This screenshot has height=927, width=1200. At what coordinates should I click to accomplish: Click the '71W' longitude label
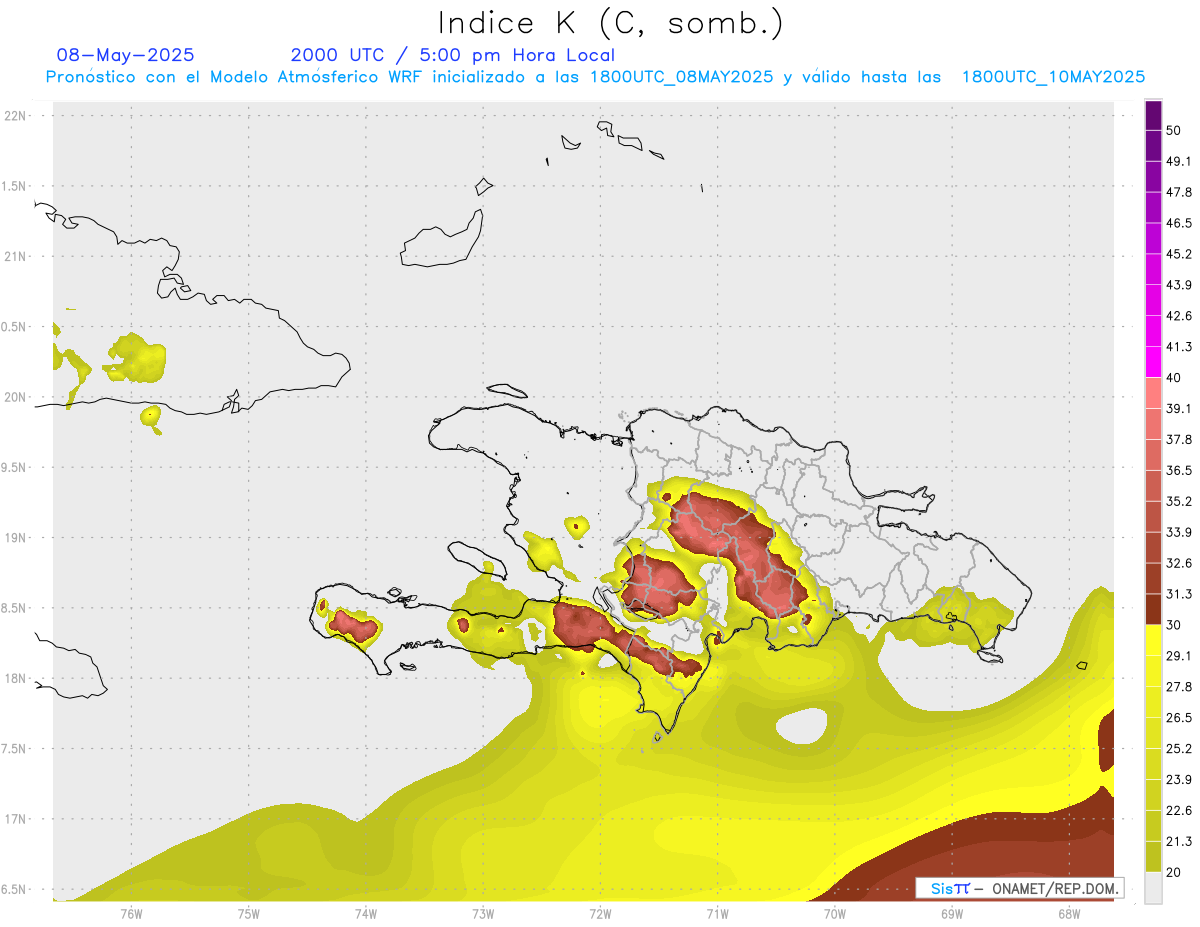point(717,914)
